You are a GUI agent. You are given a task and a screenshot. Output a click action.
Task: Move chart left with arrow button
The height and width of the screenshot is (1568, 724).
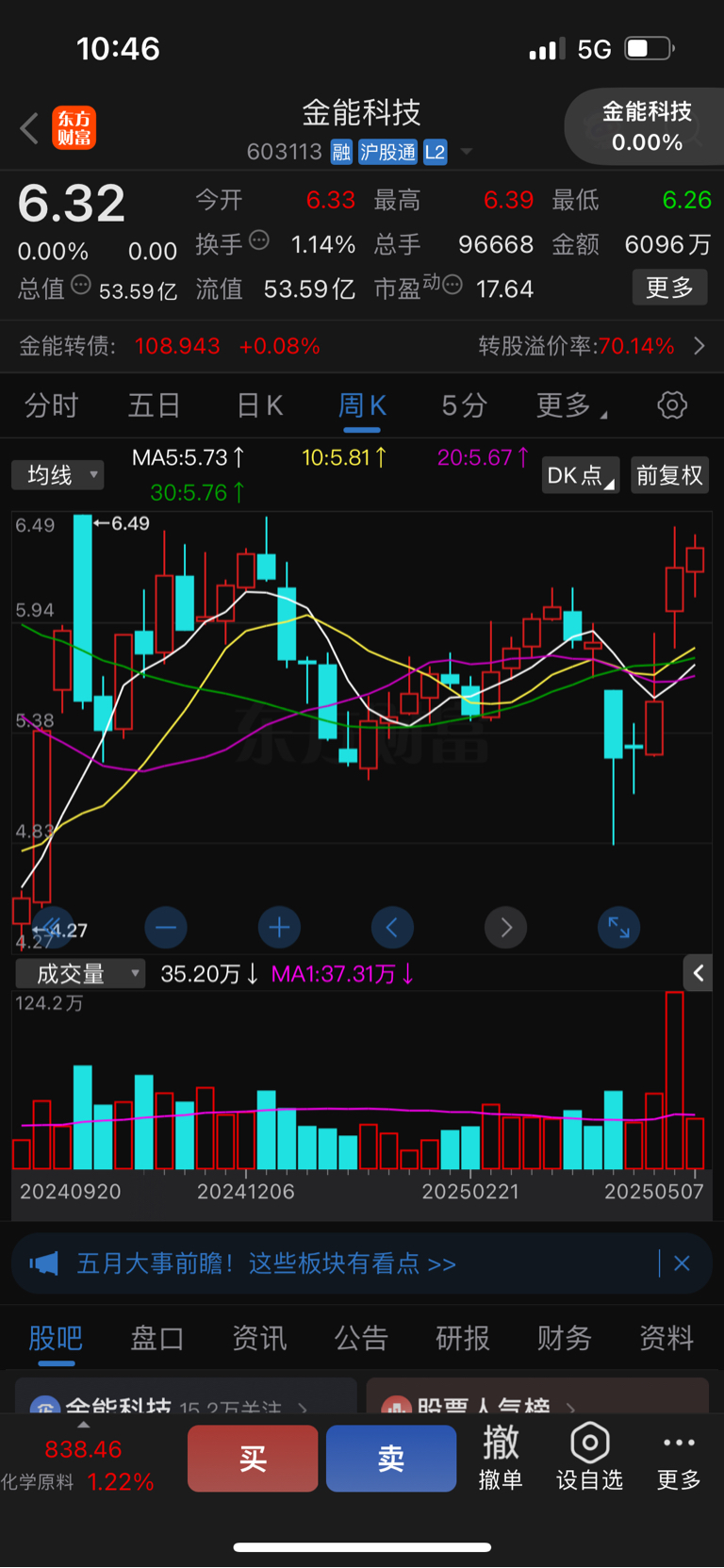pyautogui.click(x=392, y=928)
